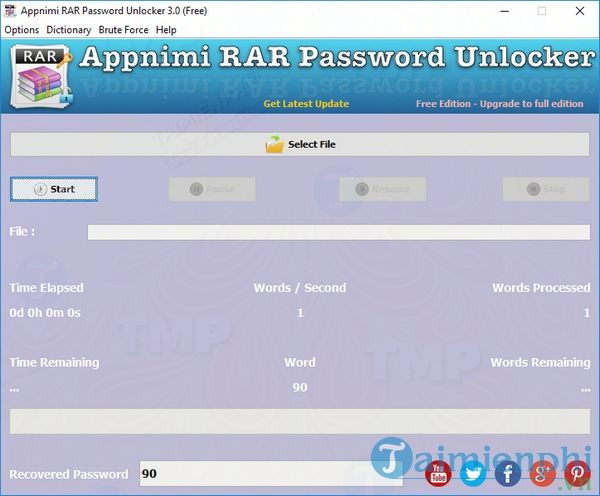600x496 pixels.
Task: Click the disabled Stop button
Action: coord(546,189)
